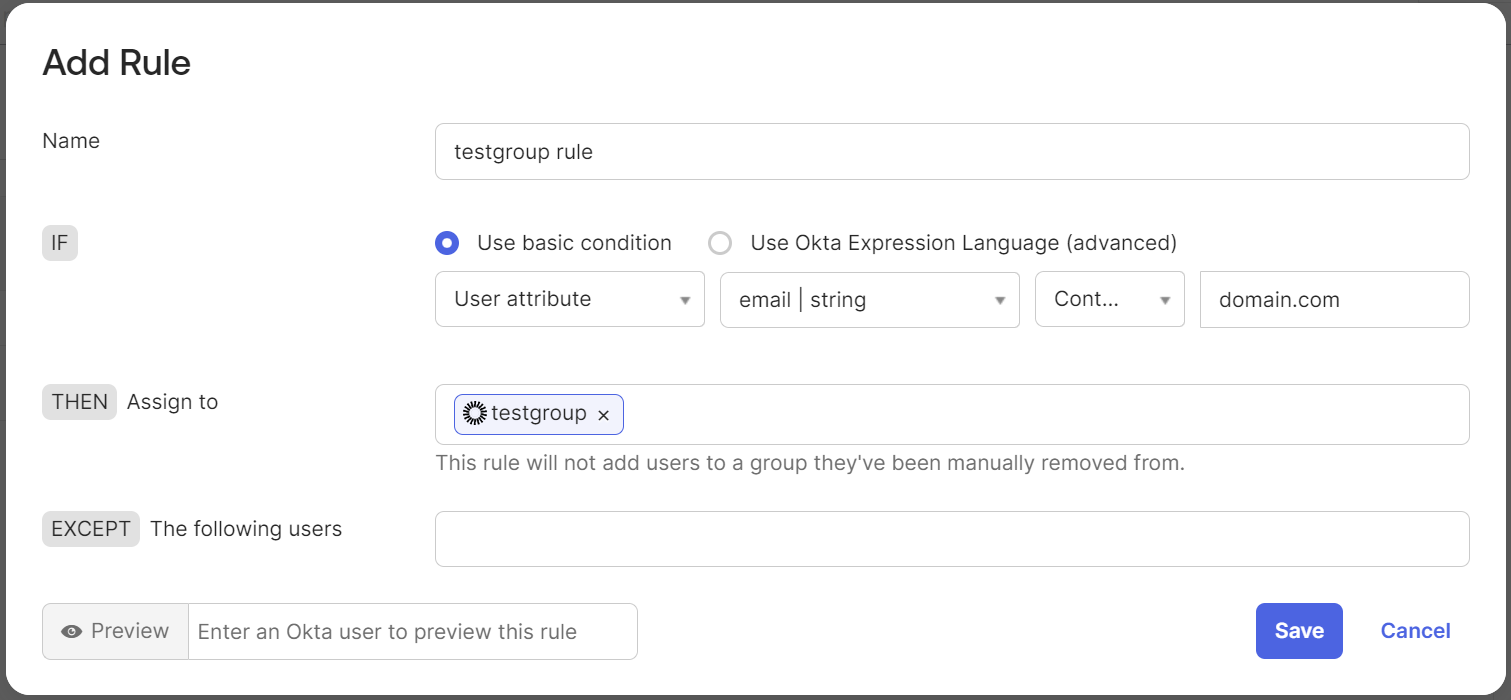This screenshot has width=1511, height=700.
Task: Click empty space in Assign to groups field
Action: (x=1040, y=414)
